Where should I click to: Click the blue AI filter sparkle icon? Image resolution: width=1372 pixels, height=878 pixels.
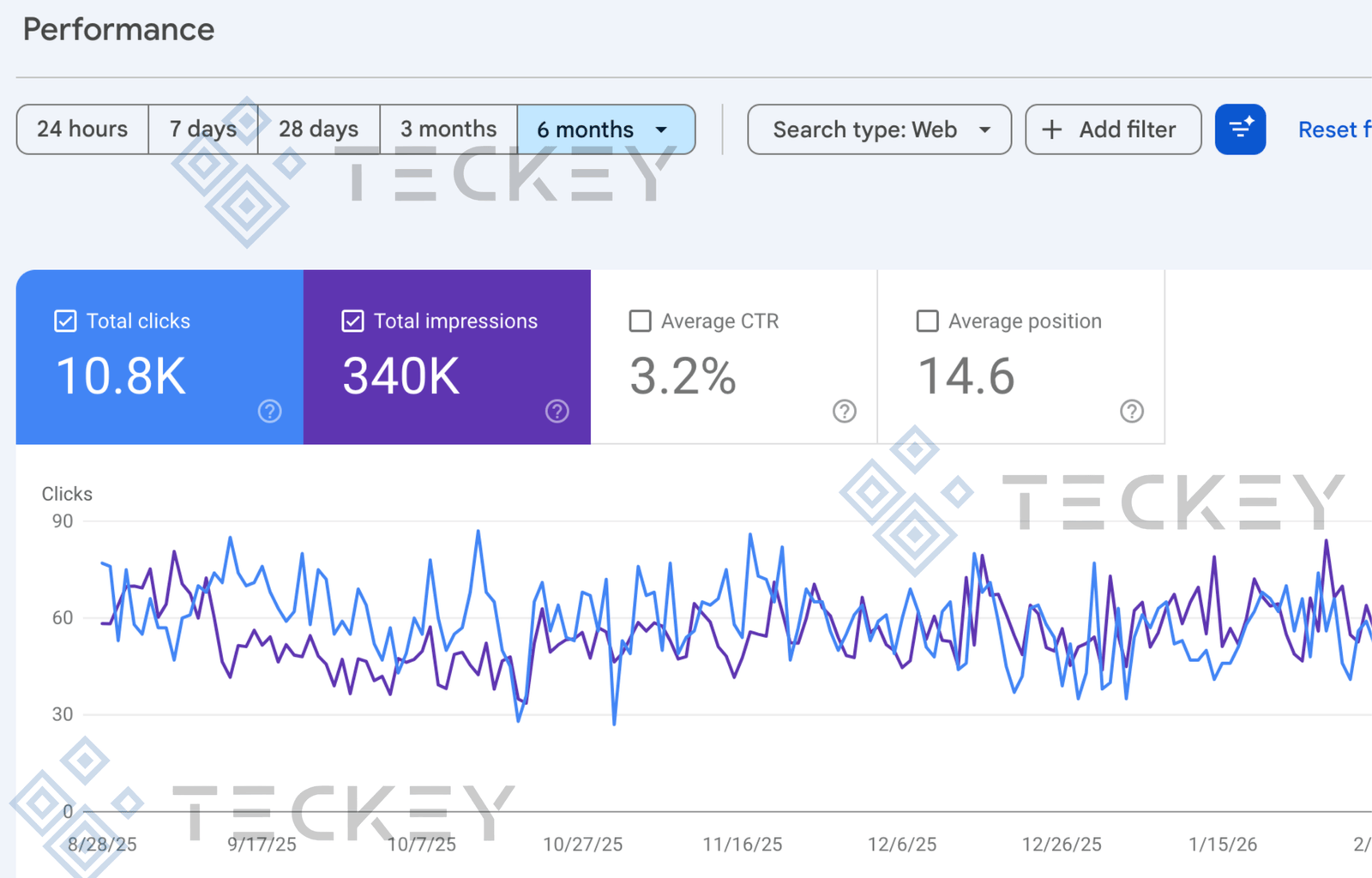click(x=1240, y=129)
